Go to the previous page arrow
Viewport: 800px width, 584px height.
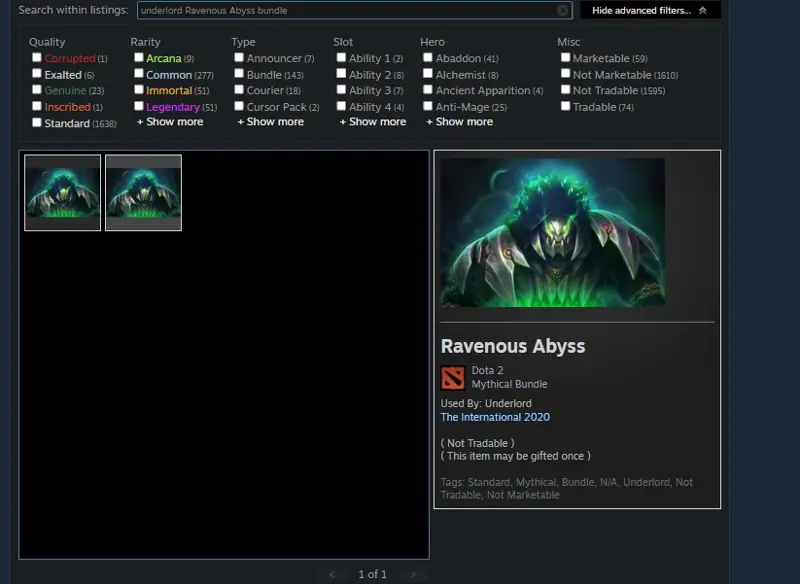point(332,574)
